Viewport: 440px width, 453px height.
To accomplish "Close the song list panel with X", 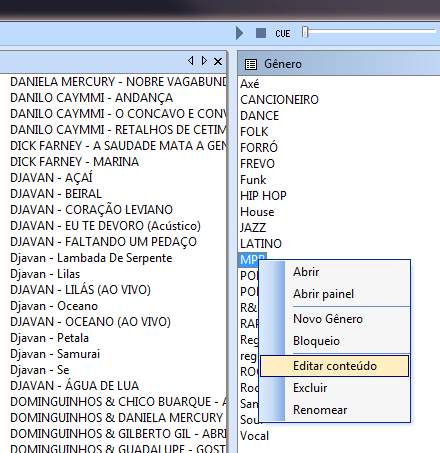I will pyautogui.click(x=218, y=61).
